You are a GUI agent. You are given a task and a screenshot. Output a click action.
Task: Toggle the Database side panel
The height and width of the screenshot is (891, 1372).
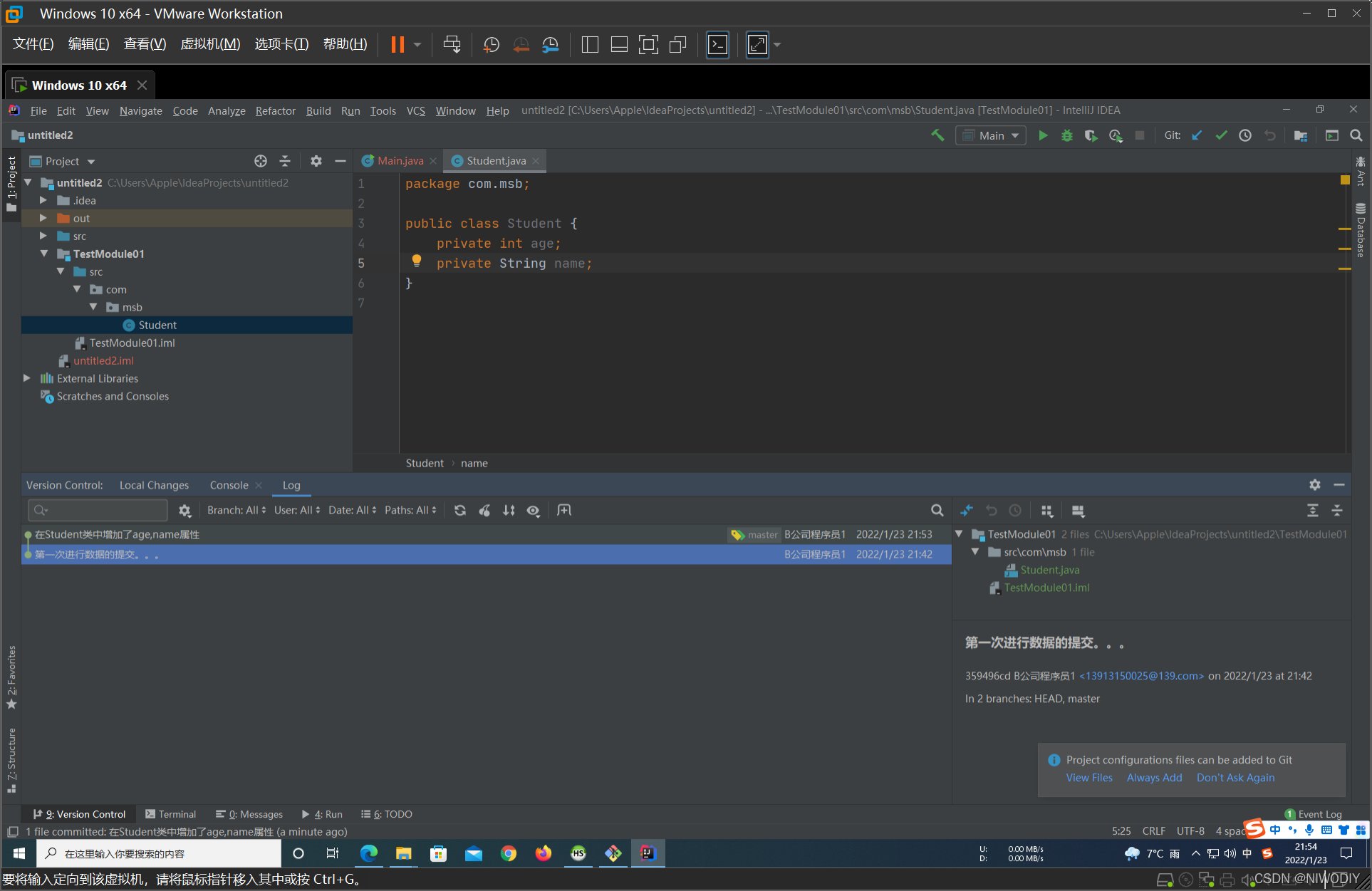pos(1361,230)
